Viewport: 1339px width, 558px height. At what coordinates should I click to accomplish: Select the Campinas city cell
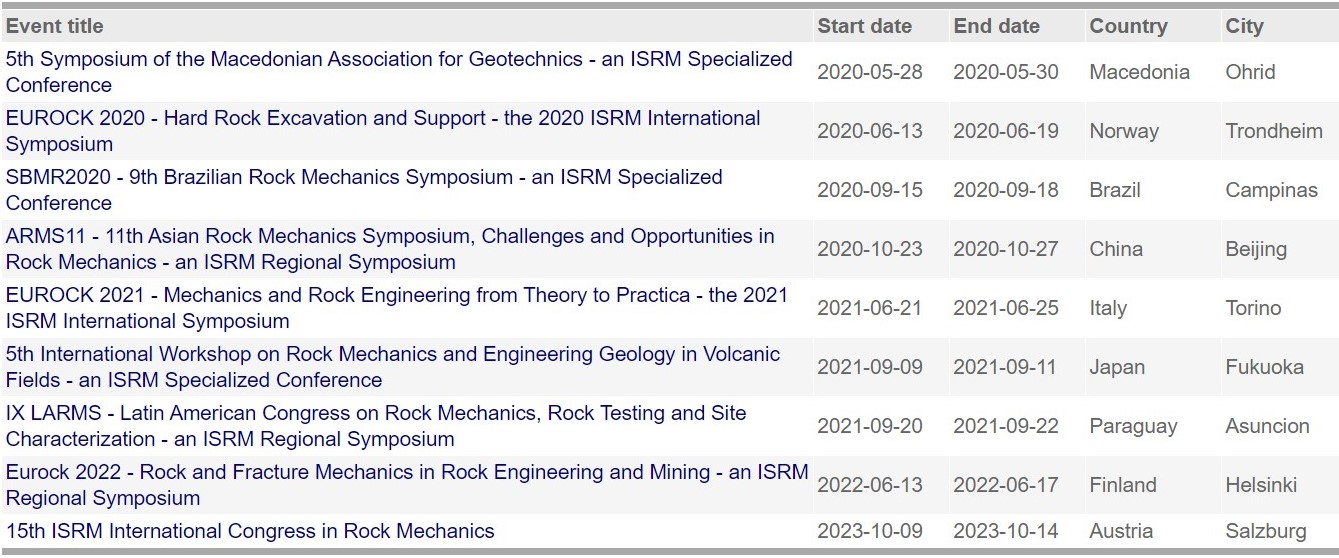(x=1271, y=190)
